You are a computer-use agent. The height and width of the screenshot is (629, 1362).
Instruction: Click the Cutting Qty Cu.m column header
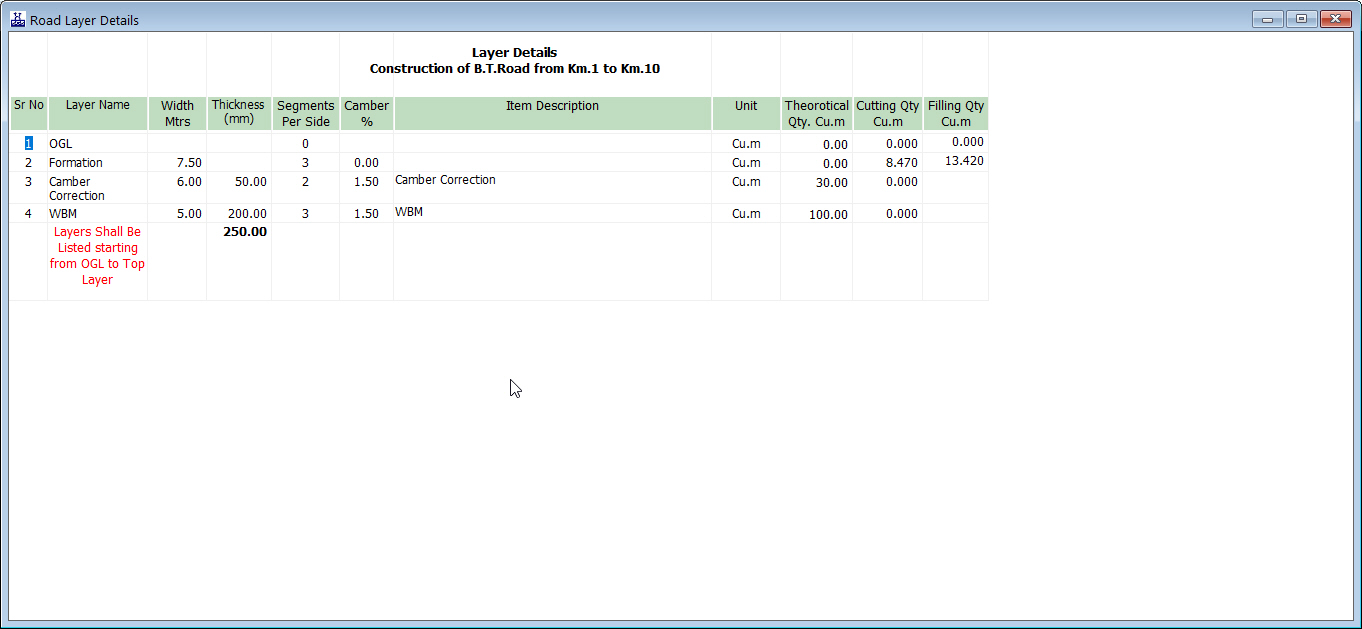[887, 113]
